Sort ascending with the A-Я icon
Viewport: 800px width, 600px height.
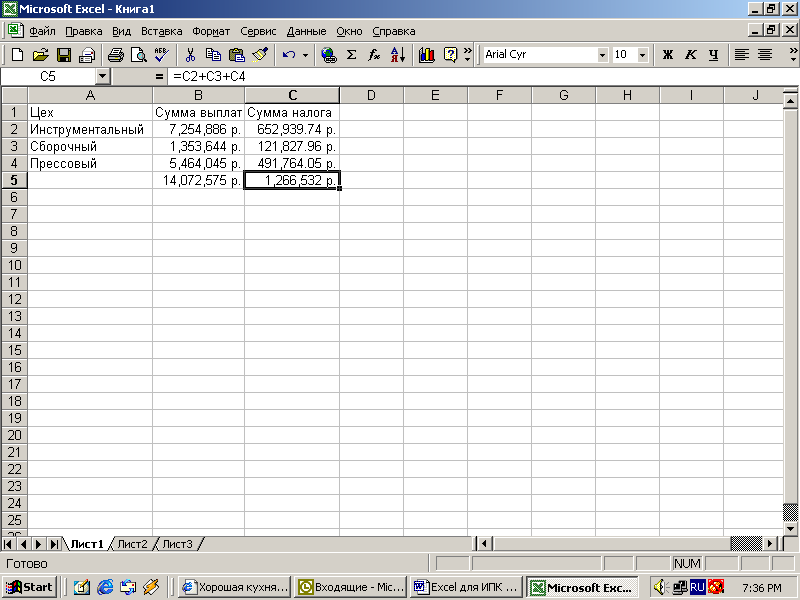coord(397,55)
